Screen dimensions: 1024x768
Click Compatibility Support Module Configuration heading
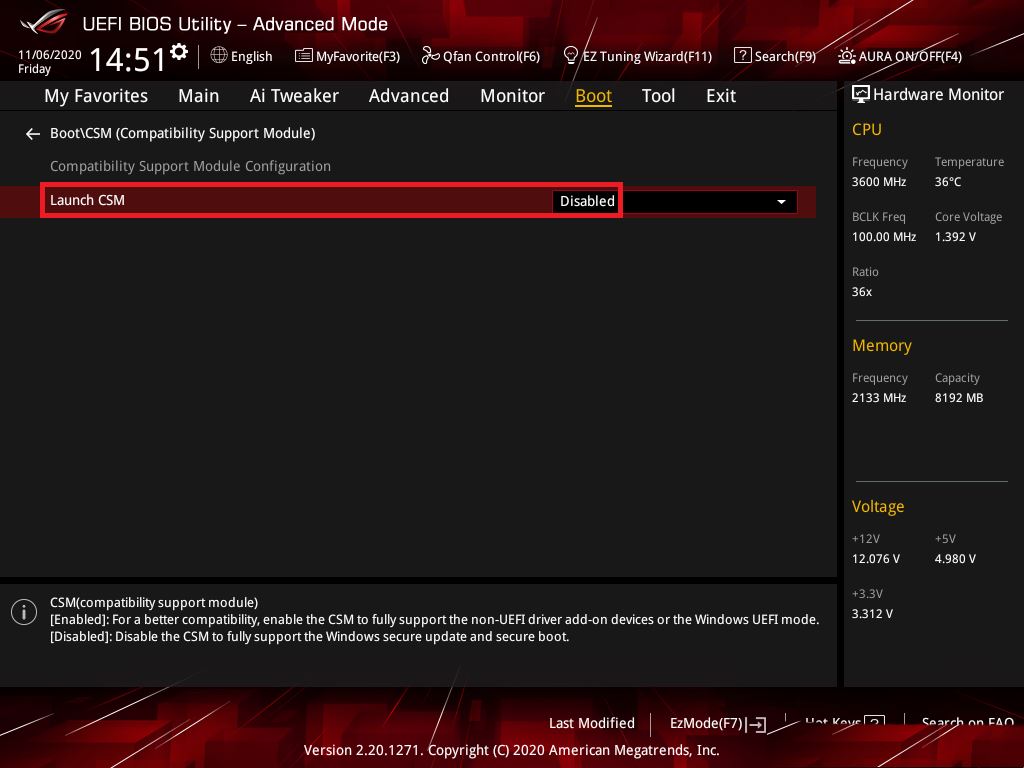pos(190,167)
